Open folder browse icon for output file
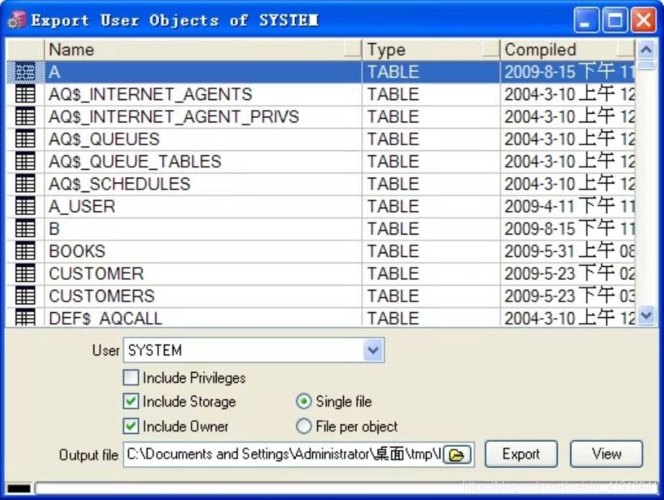Viewport: 664px width, 500px height. [x=457, y=454]
